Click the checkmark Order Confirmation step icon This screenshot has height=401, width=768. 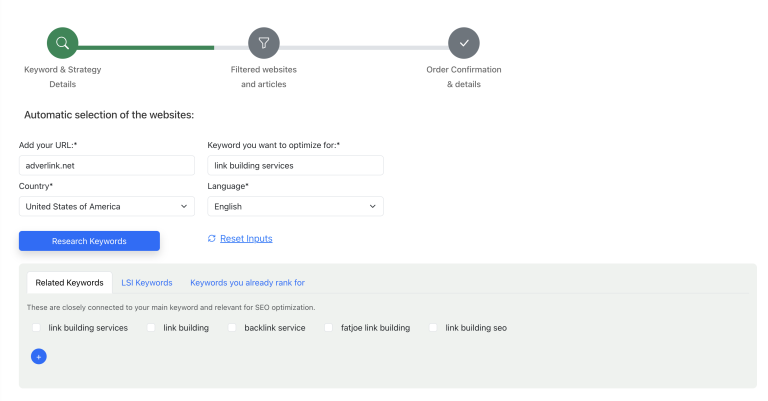tap(463, 43)
